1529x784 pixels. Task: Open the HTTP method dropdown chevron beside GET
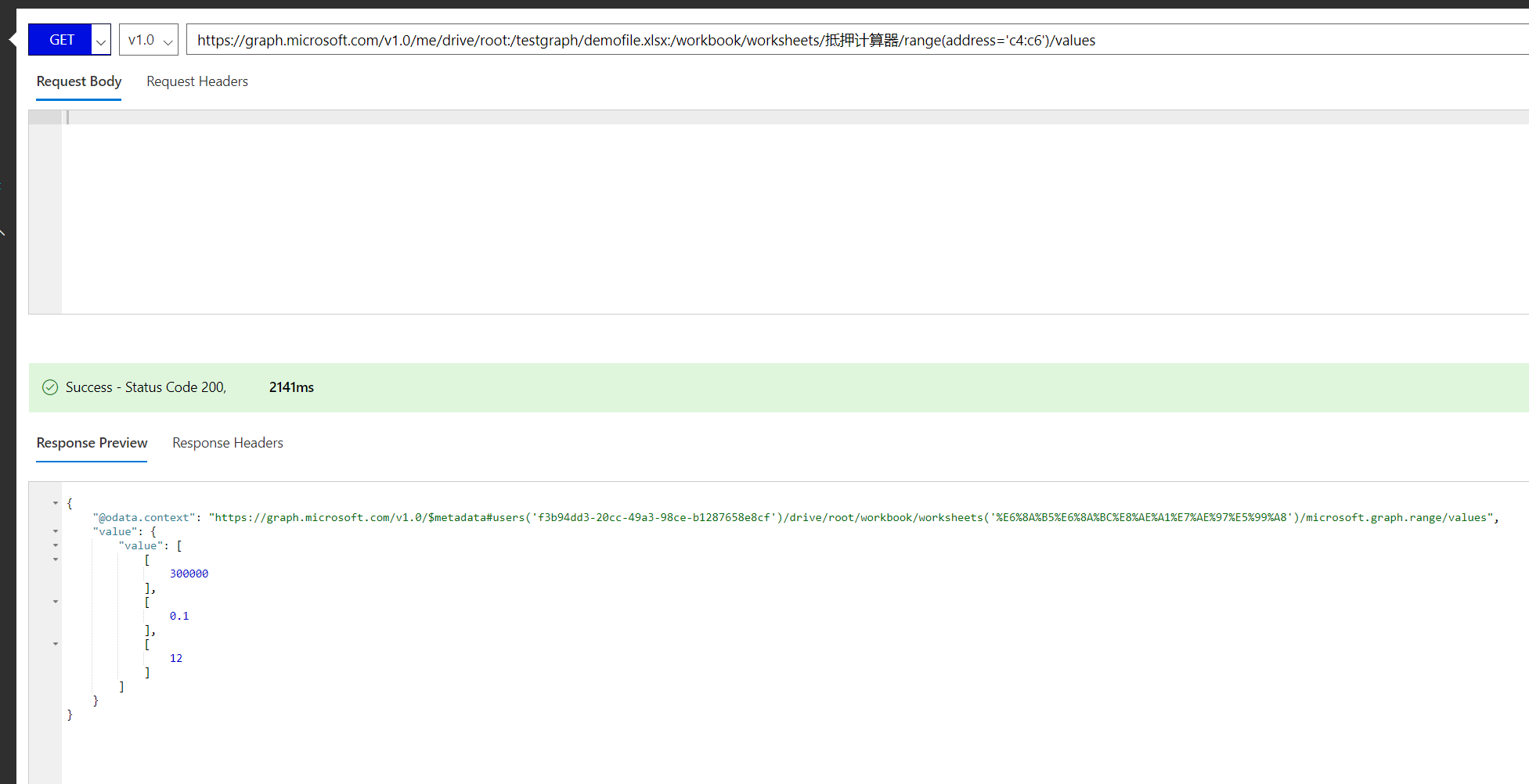[101, 41]
